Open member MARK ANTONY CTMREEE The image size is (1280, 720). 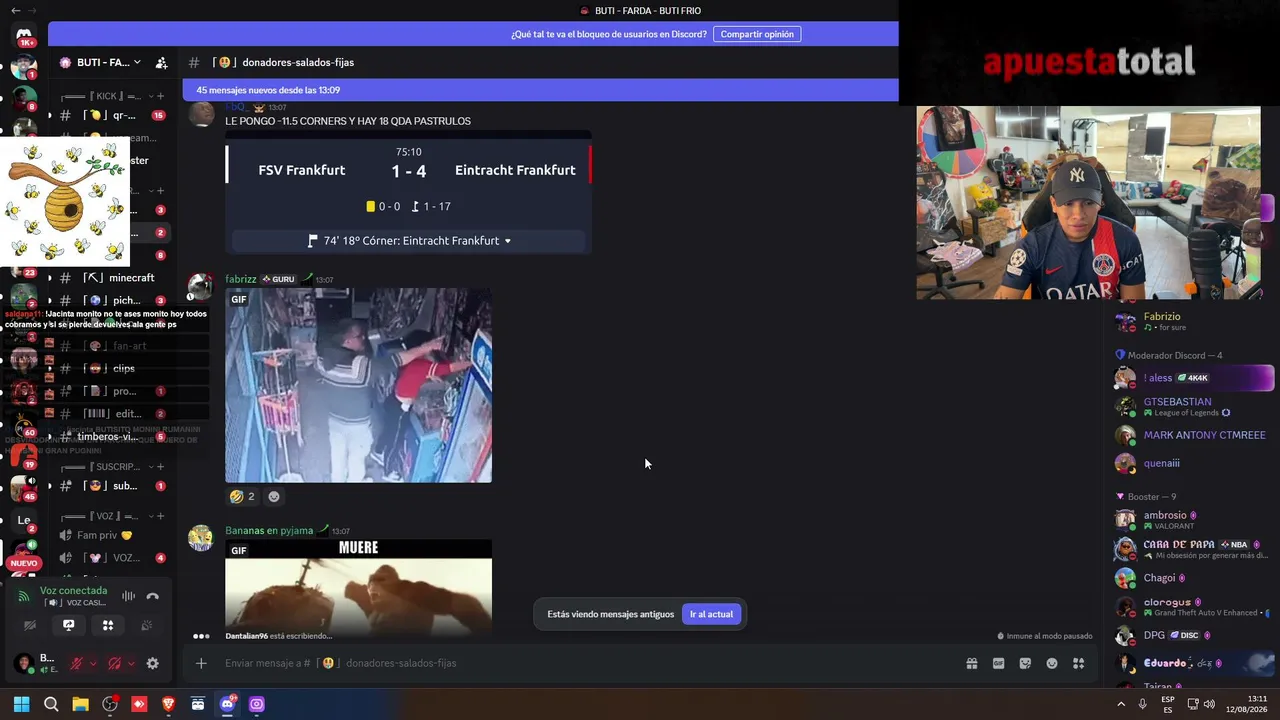(1193, 435)
